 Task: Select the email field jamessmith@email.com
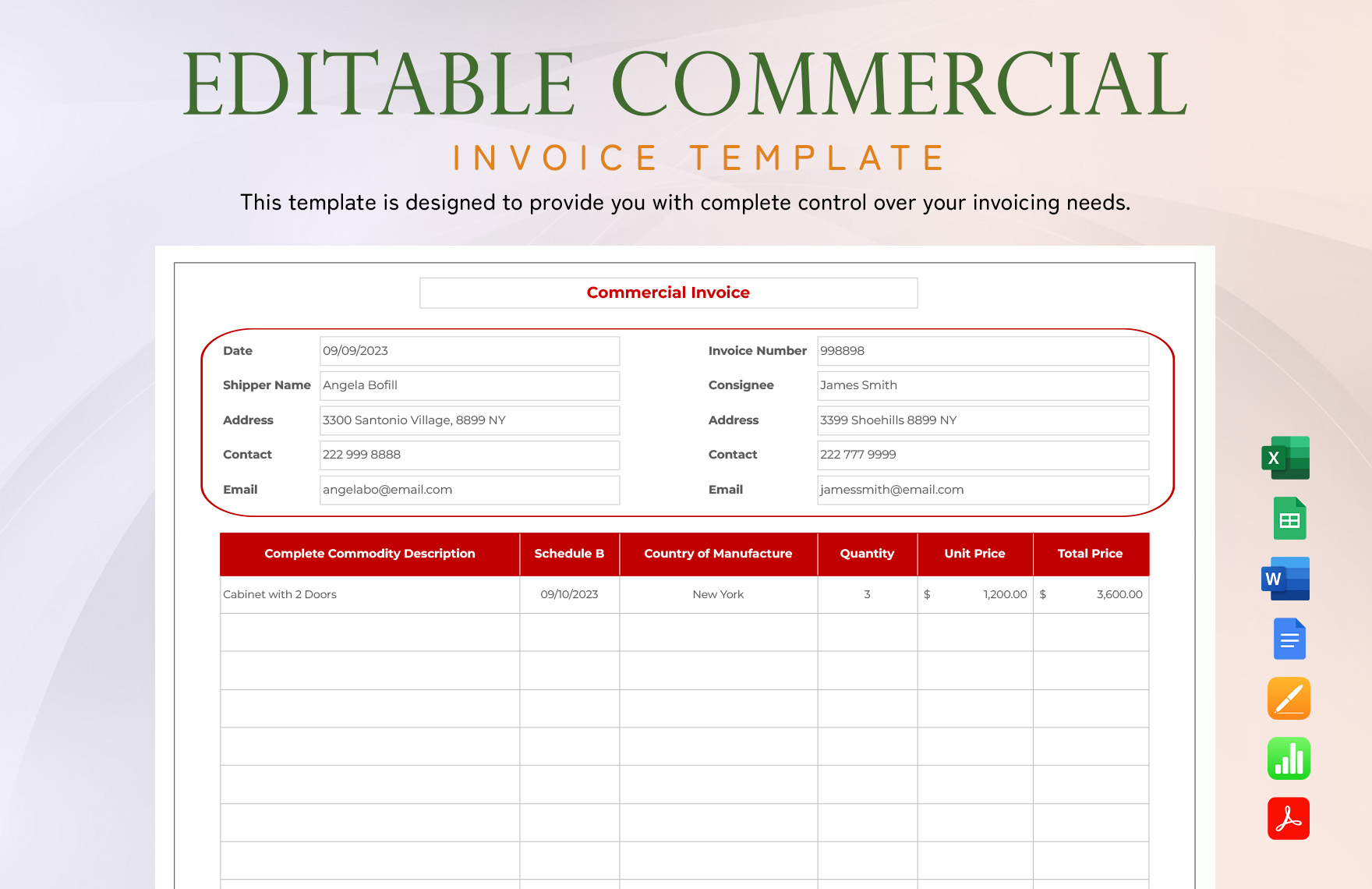click(x=982, y=490)
